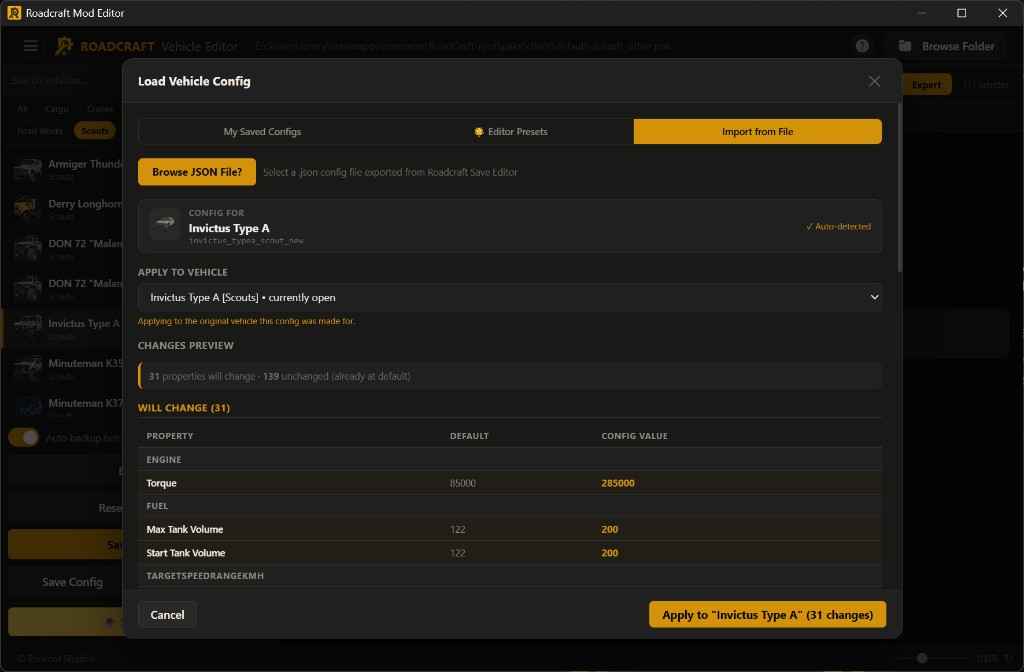Screen dimensions: 1024x672
Task: Select the Import from File tab
Action: [758, 131]
